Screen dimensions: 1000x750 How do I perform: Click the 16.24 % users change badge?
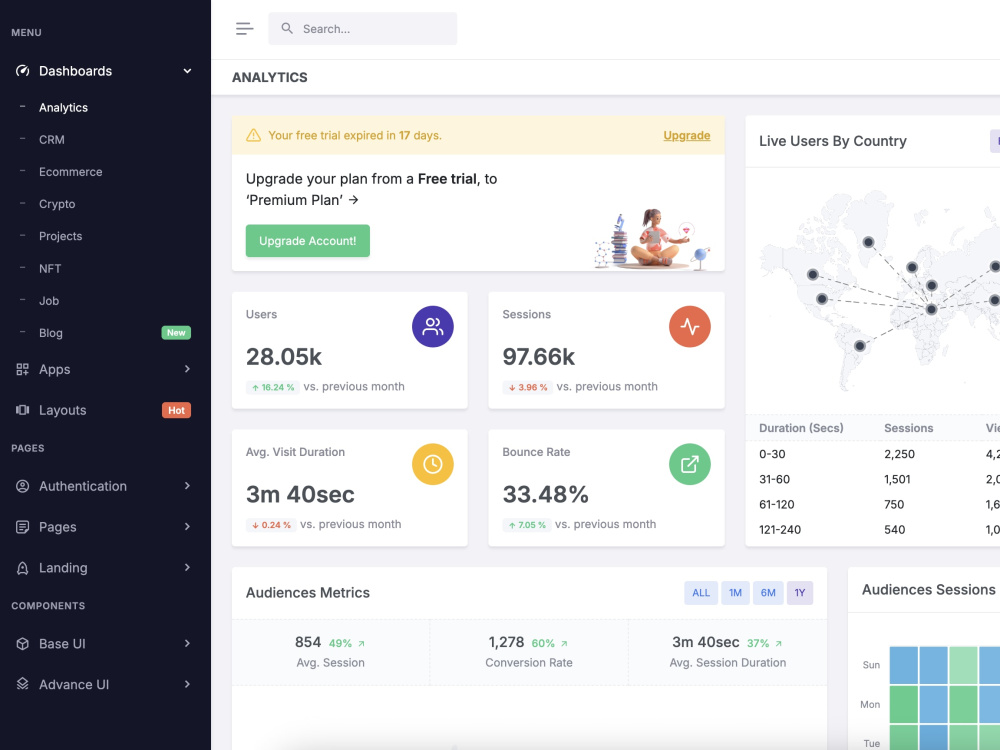(x=272, y=387)
